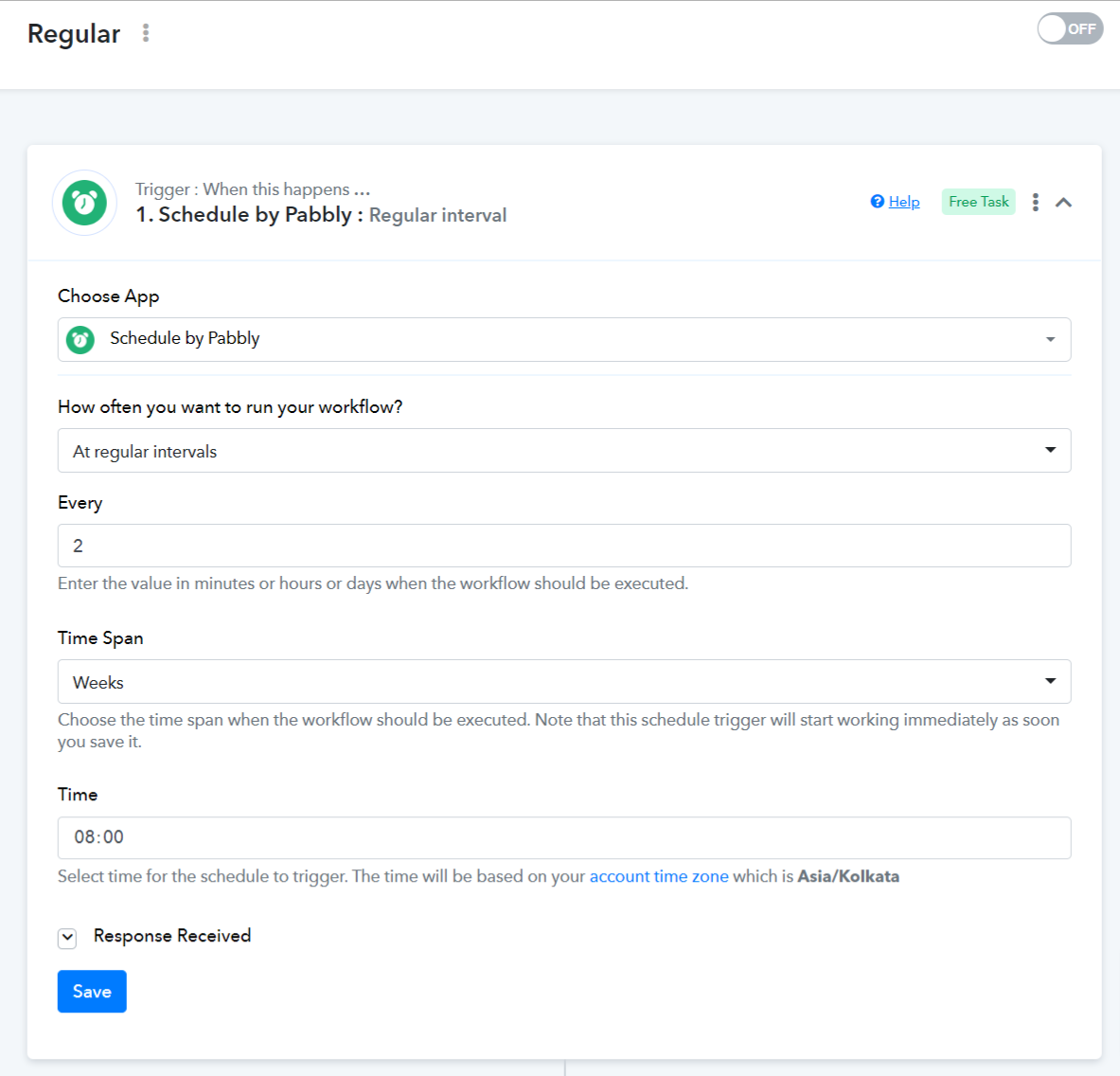Click the small alarm clock icon in the Choose App field

coord(80,339)
